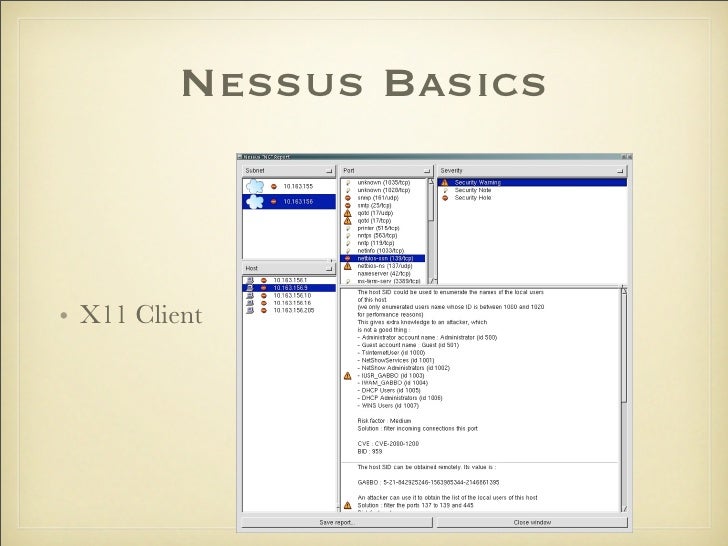Click the 'BID : 959' line

pyautogui.click(x=370, y=451)
